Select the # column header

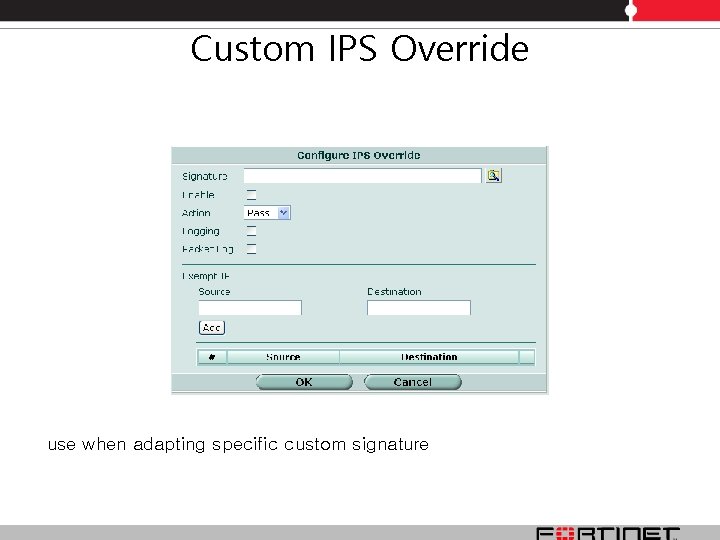[212, 357]
